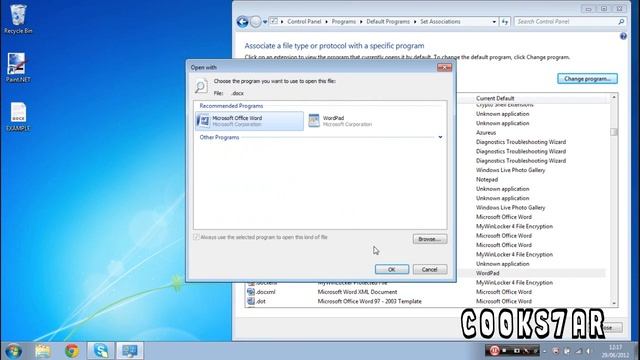
Task: Sort by the Current Default column header
Action: tap(495, 98)
